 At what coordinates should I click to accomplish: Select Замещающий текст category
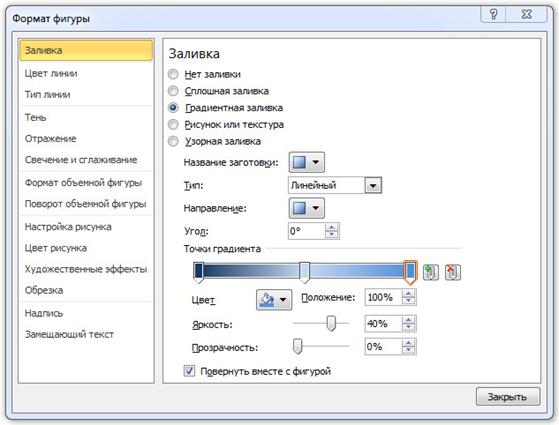[x=86, y=334]
